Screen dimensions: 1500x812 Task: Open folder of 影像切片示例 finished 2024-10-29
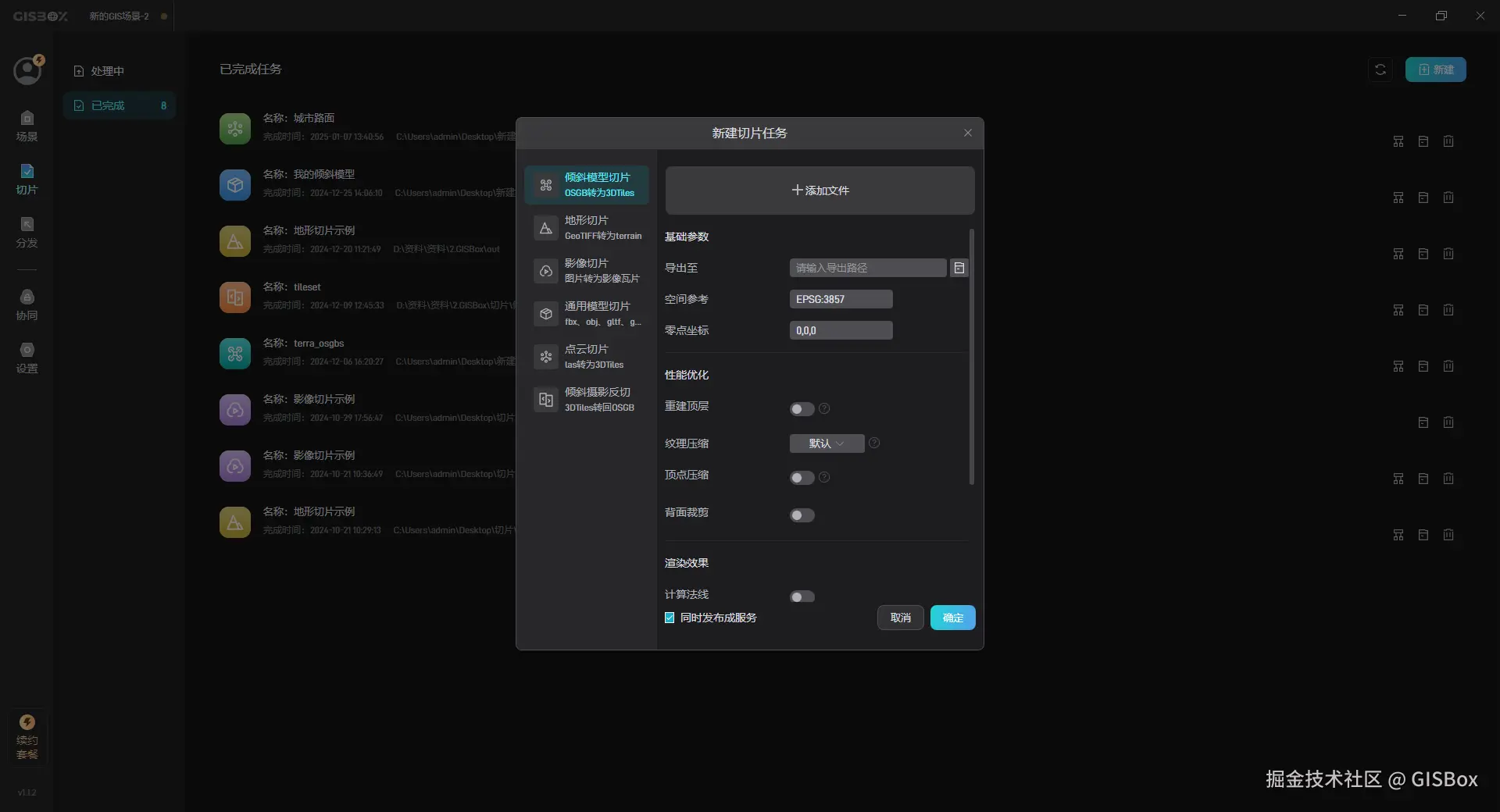1423,422
